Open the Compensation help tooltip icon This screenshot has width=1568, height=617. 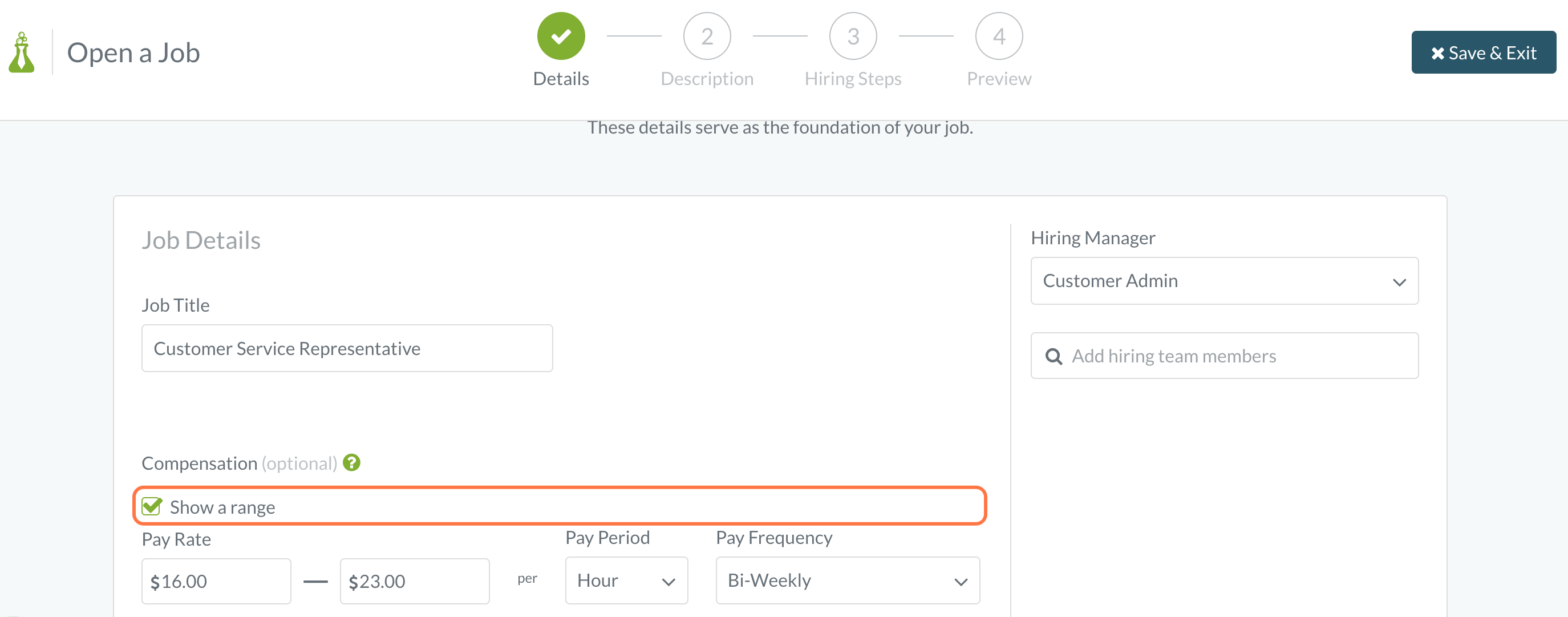(352, 463)
